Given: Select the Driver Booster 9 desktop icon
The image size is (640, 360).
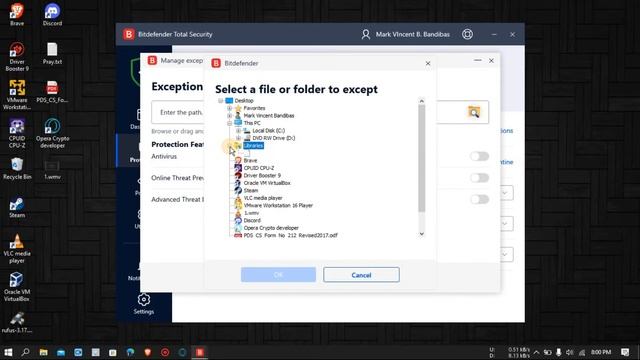Looking at the screenshot, I should click(x=17, y=56).
